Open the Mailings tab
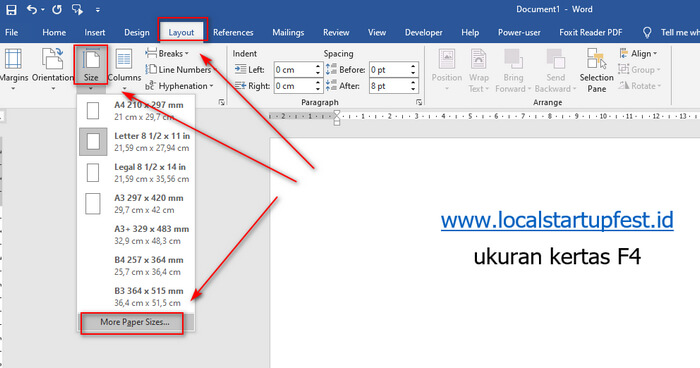This screenshot has width=700, height=368. (x=288, y=33)
